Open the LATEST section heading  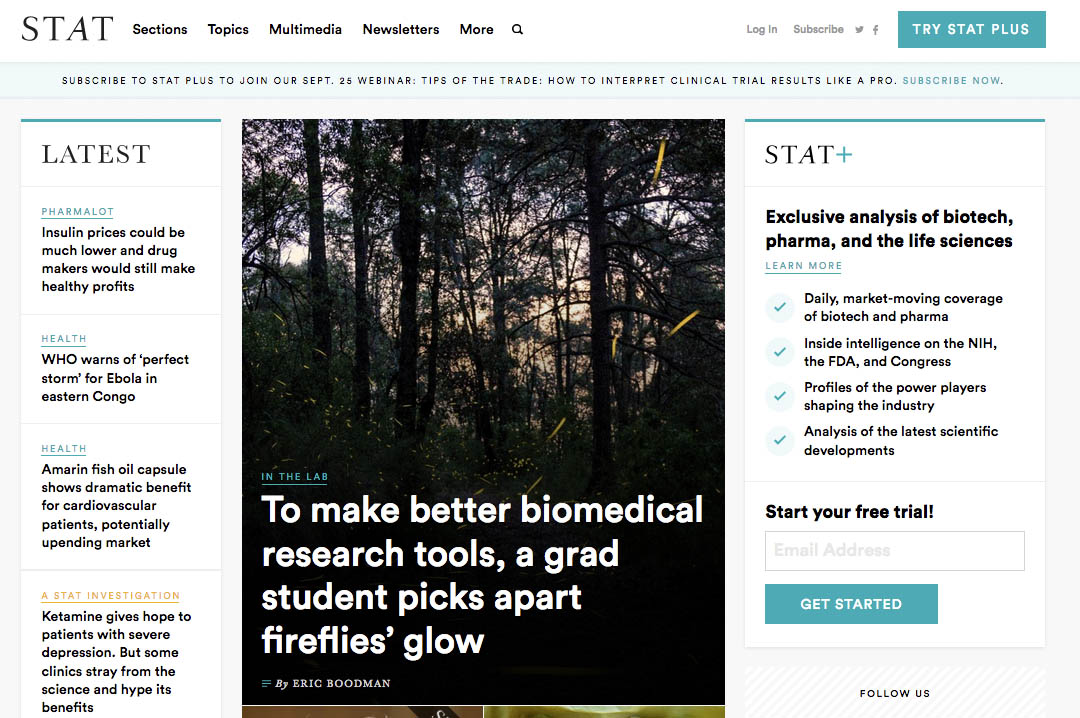(x=96, y=154)
